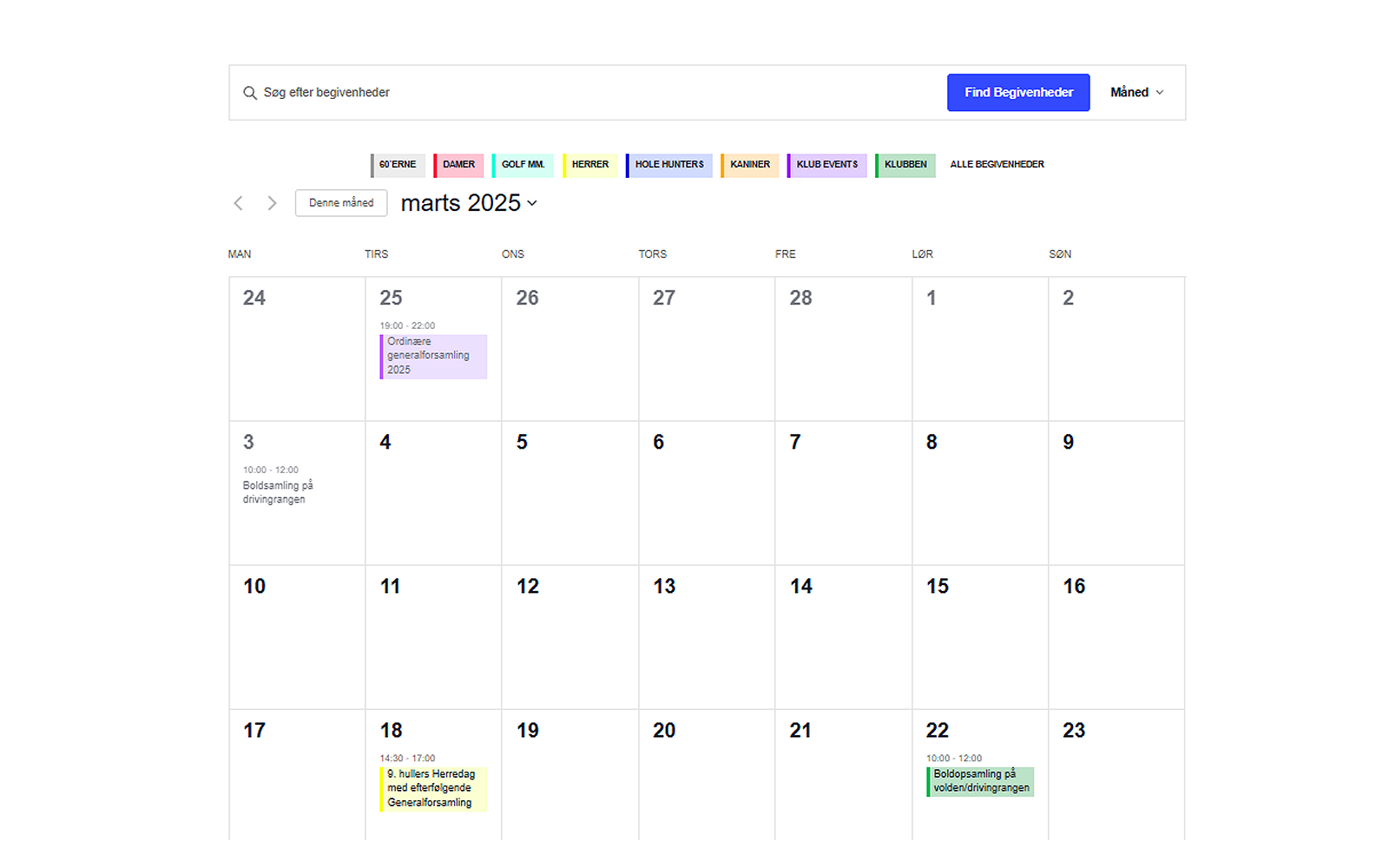This screenshot has height=868, width=1389.
Task: Click the 14:30 - 17:00 event time
Action: 407,759
